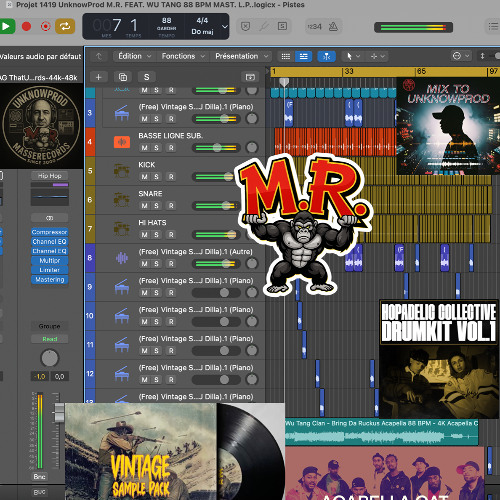The image size is (500, 500).
Task: Show the grid view icon
Action: [x=286, y=56]
